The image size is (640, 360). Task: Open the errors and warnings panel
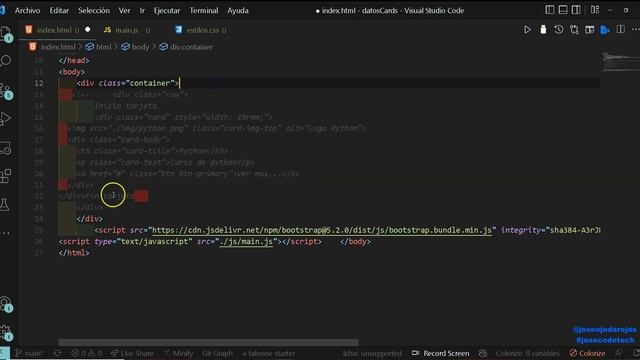pyautogui.click(x=86, y=353)
